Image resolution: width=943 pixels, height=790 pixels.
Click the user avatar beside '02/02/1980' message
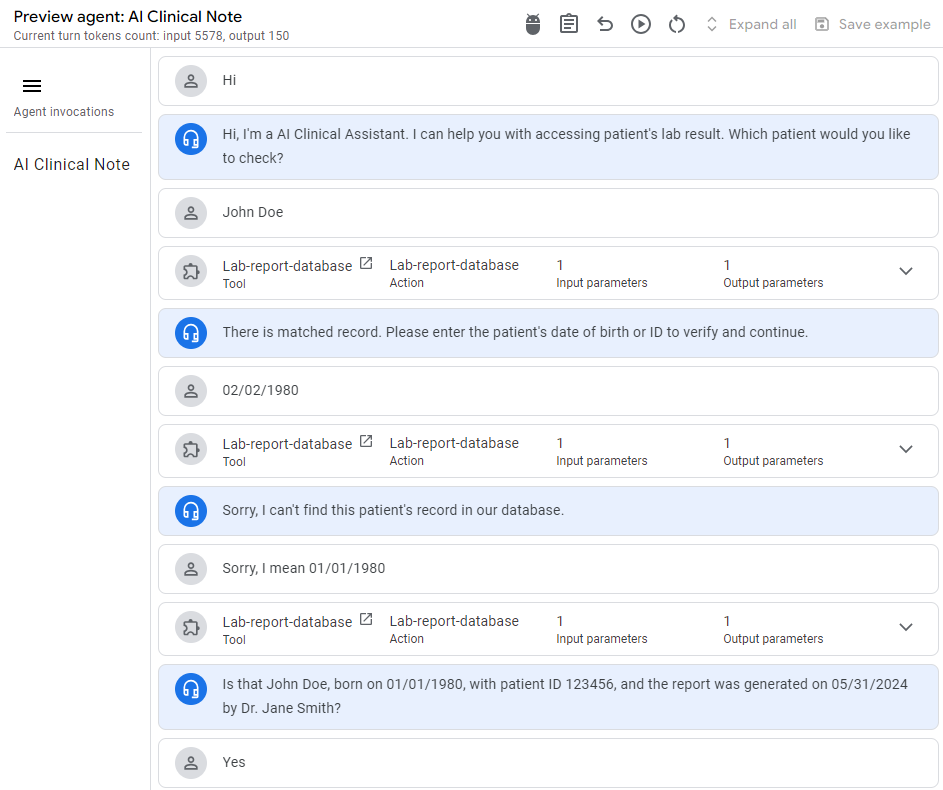[x=191, y=390]
